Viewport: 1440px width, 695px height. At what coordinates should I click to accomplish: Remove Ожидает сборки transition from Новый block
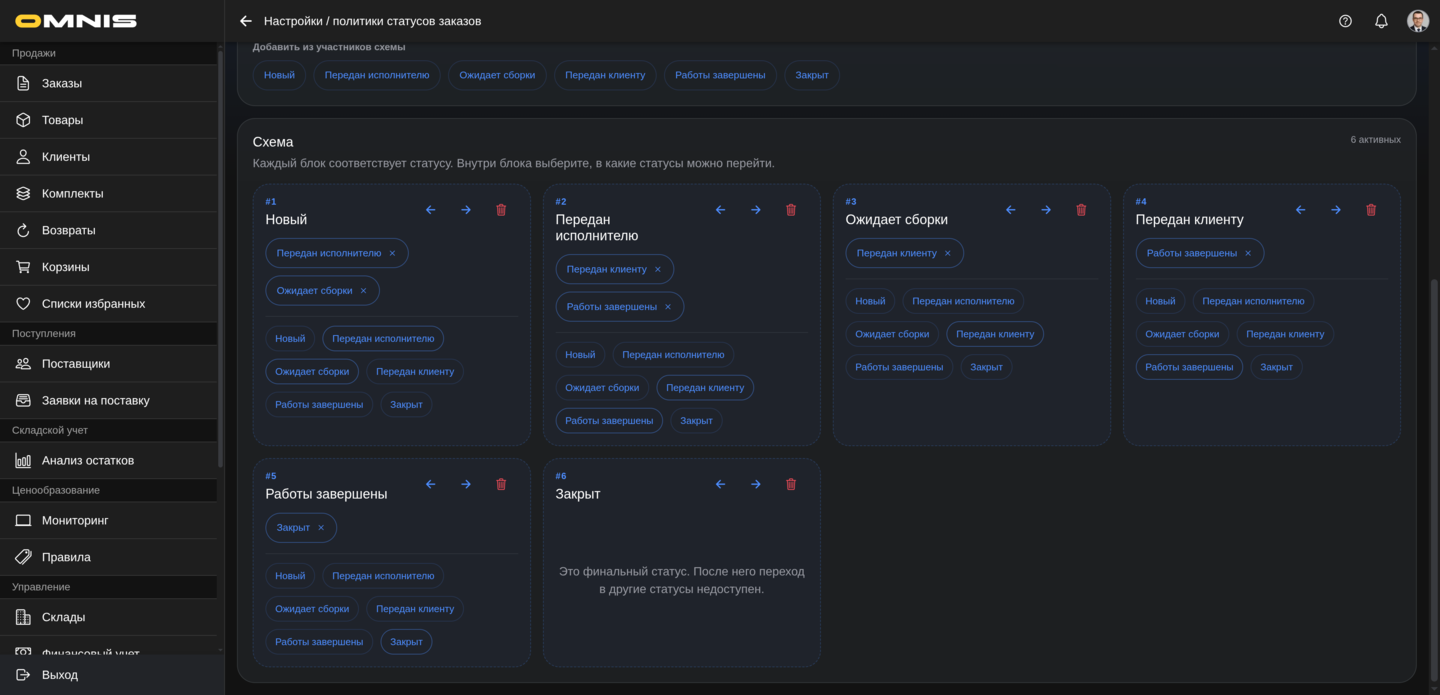click(364, 291)
